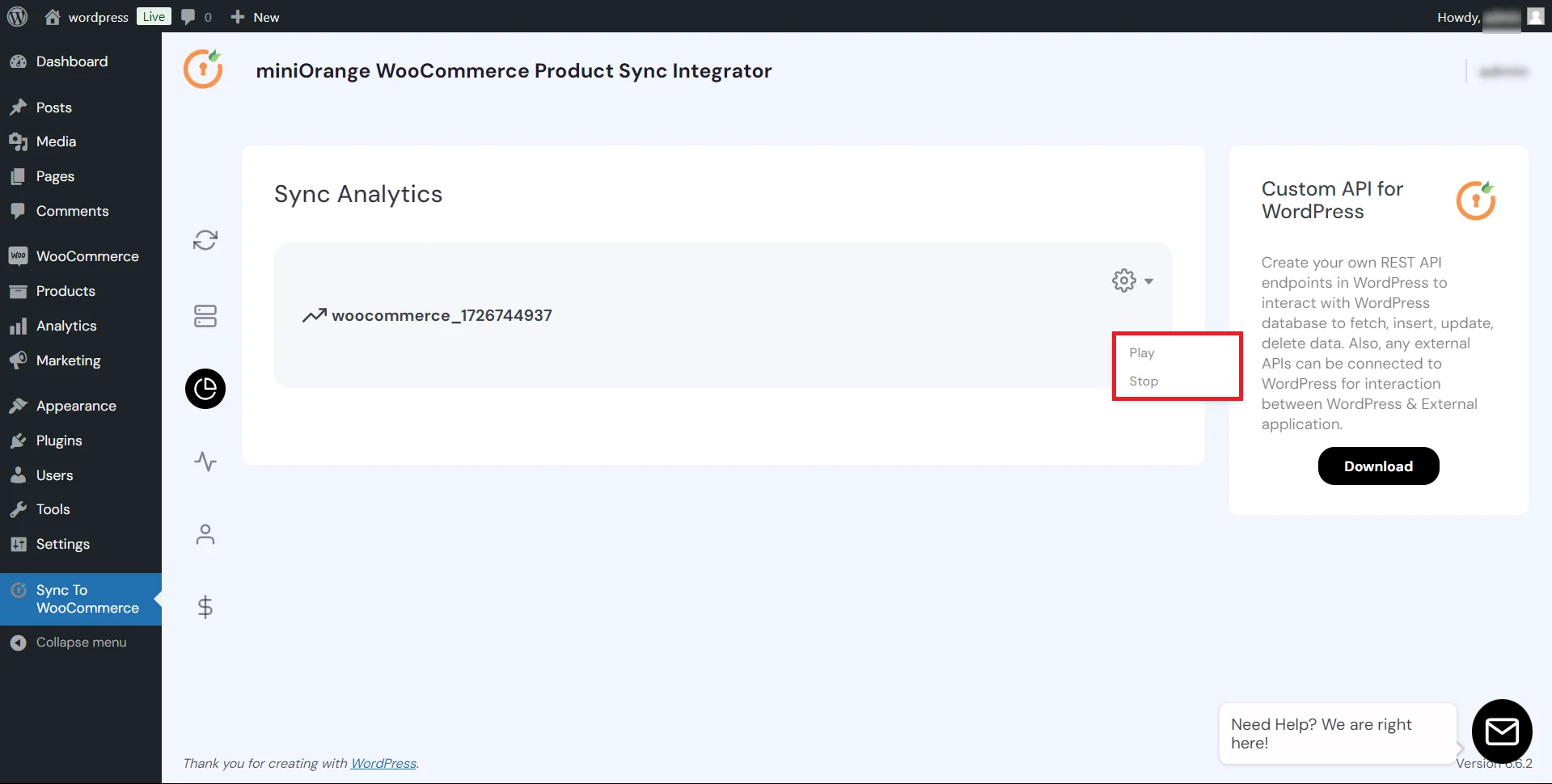
Task: Open the Plugins menu
Action: (81, 440)
